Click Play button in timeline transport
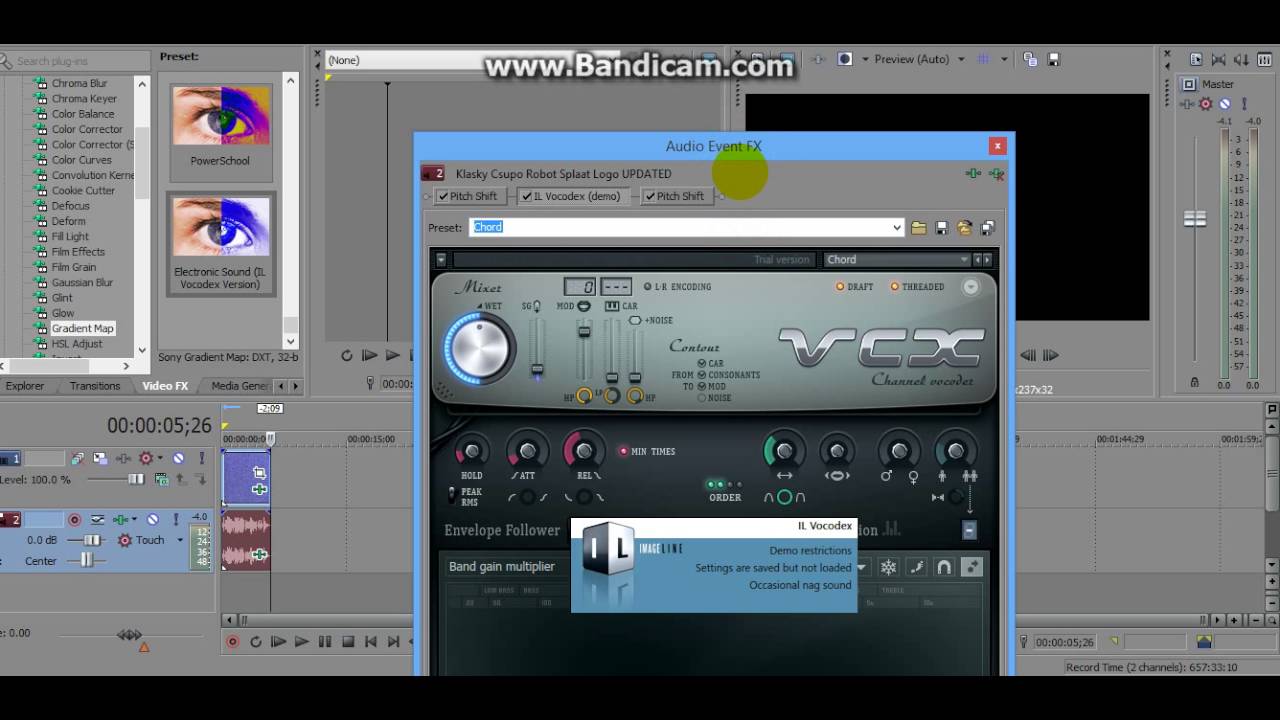Screen dimensions: 1280x720 [301, 642]
